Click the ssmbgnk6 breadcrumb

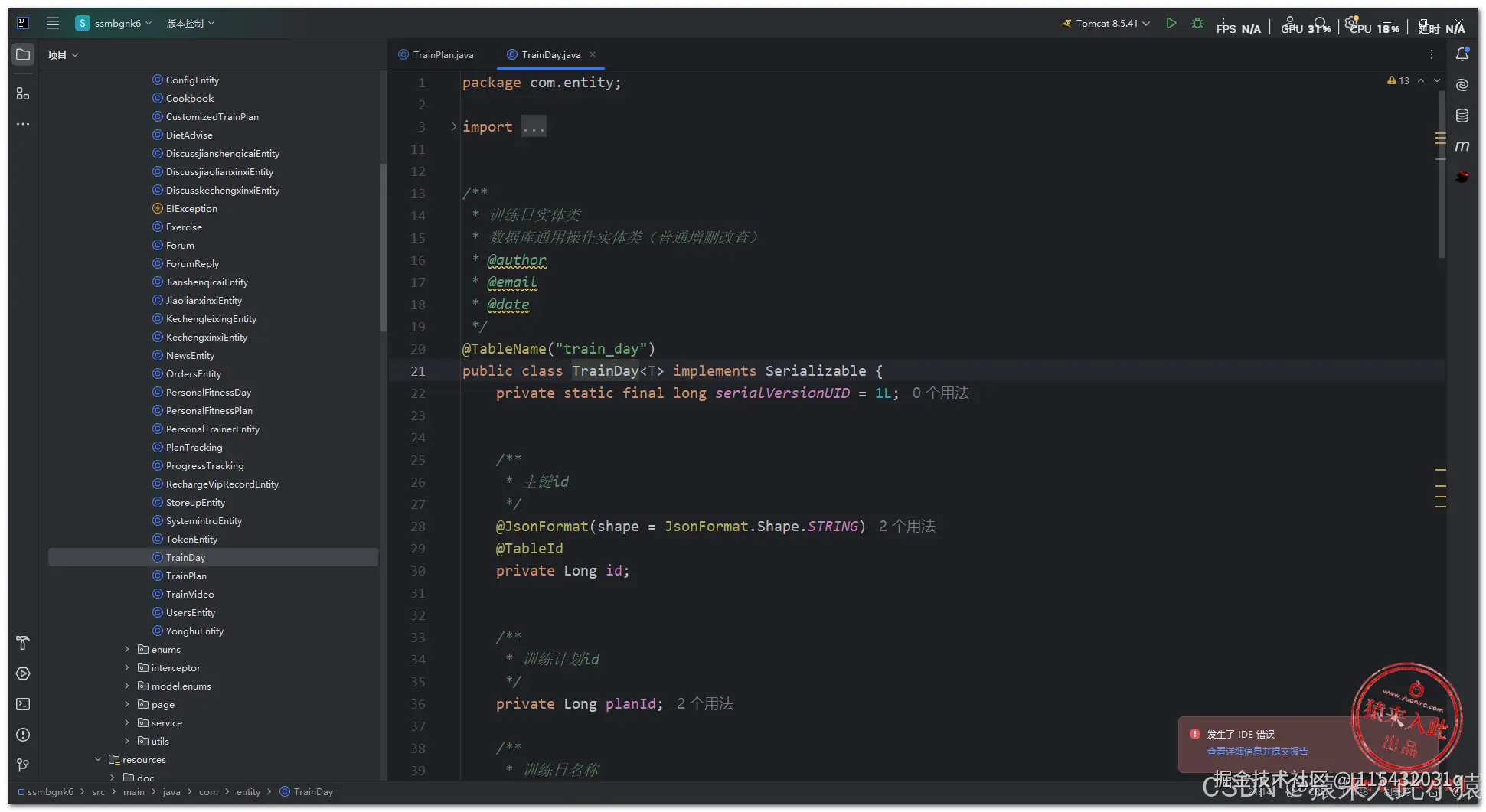pos(46,791)
